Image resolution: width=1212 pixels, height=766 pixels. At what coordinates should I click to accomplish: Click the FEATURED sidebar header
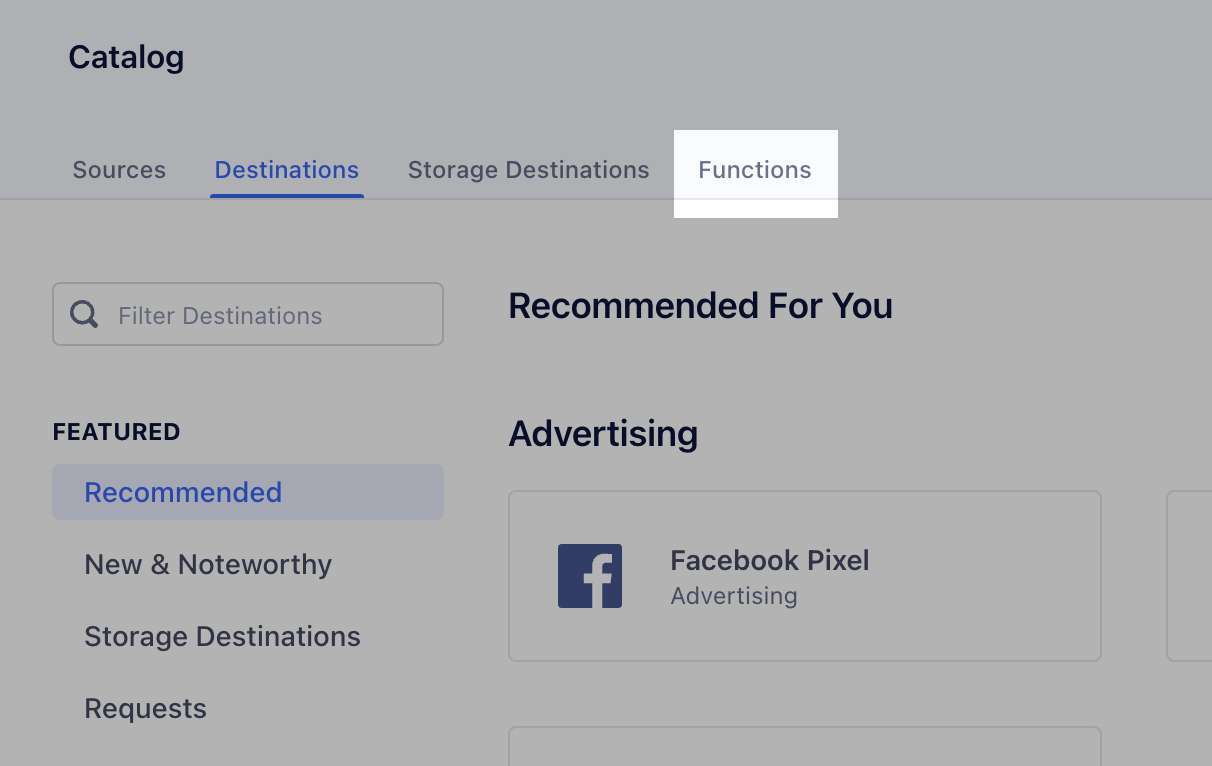click(116, 432)
